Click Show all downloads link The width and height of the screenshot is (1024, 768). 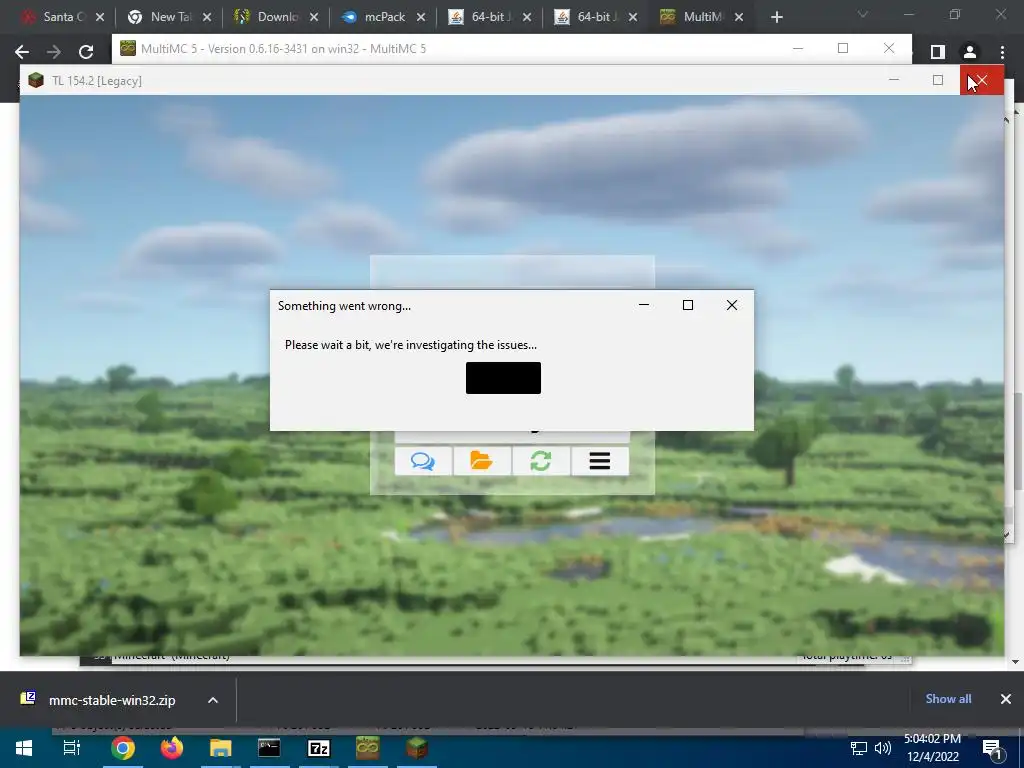948,699
